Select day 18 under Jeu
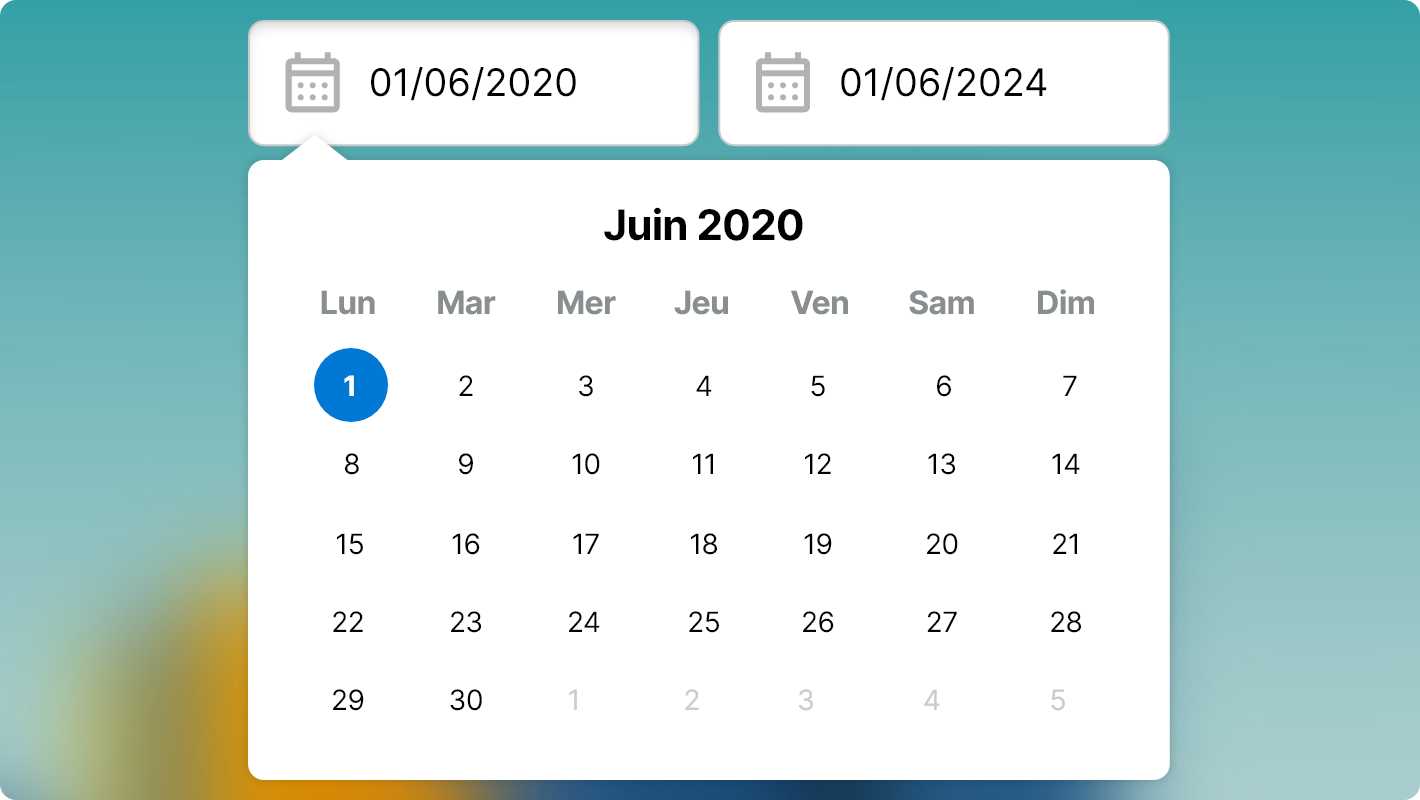Viewport: 1420px width, 800px height. [x=704, y=544]
